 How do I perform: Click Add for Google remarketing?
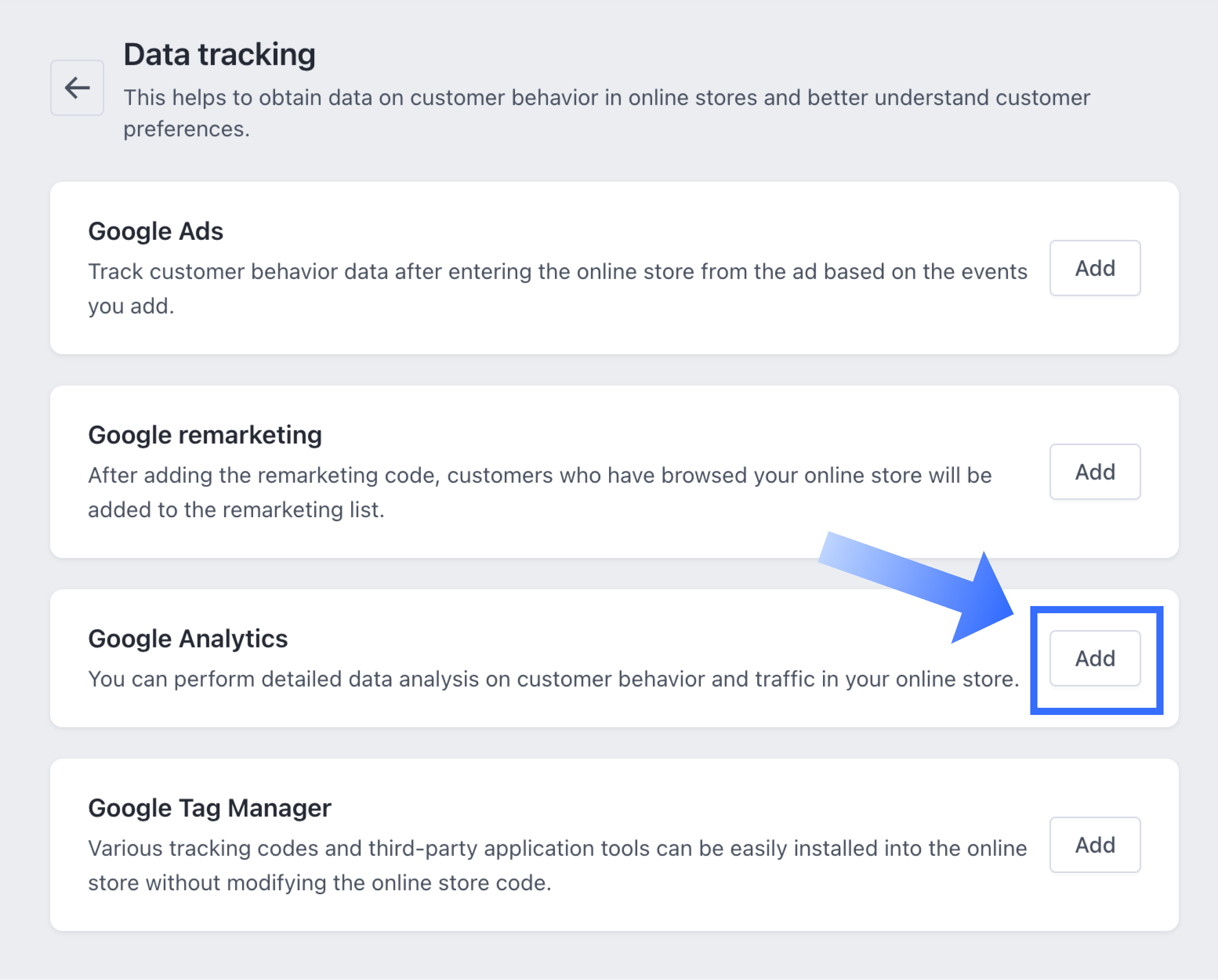click(1094, 472)
